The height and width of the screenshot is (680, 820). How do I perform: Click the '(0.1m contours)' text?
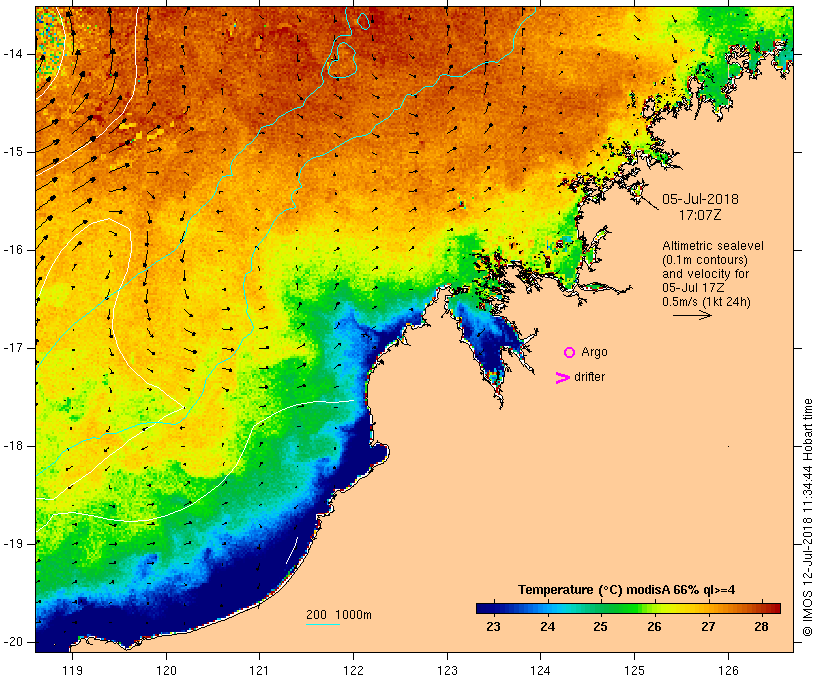[705, 260]
